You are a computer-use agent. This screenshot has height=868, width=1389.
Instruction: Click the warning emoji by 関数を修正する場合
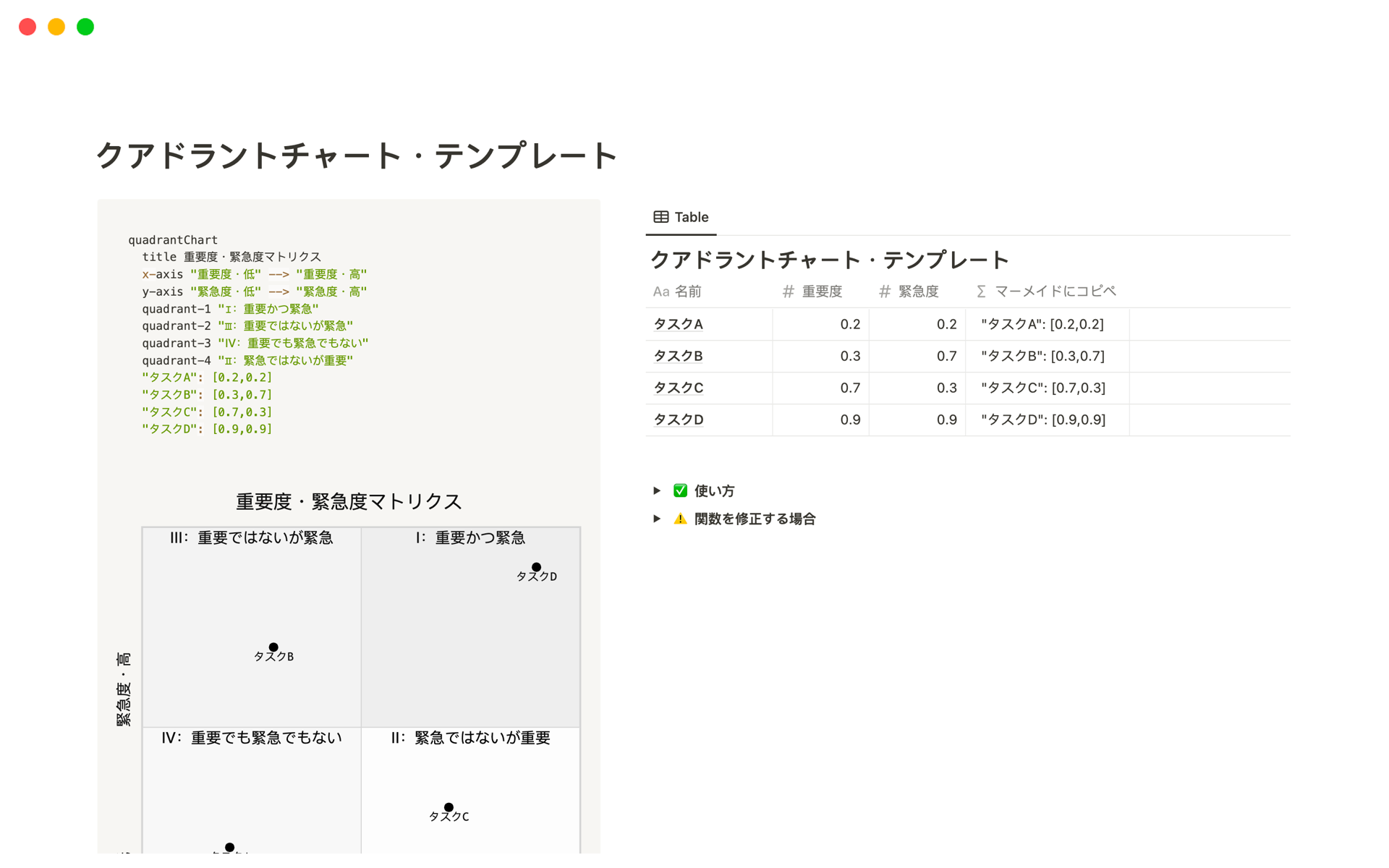coord(680,519)
